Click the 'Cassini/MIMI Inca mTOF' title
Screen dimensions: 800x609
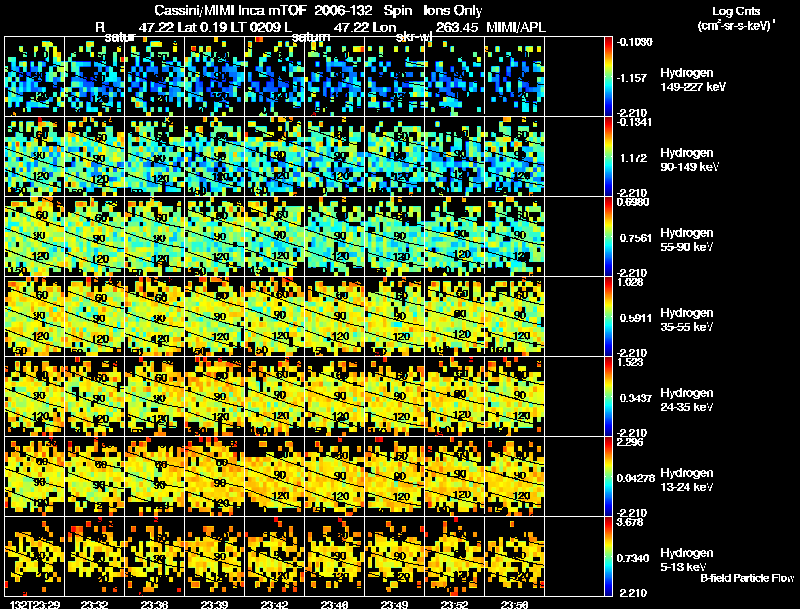230,10
